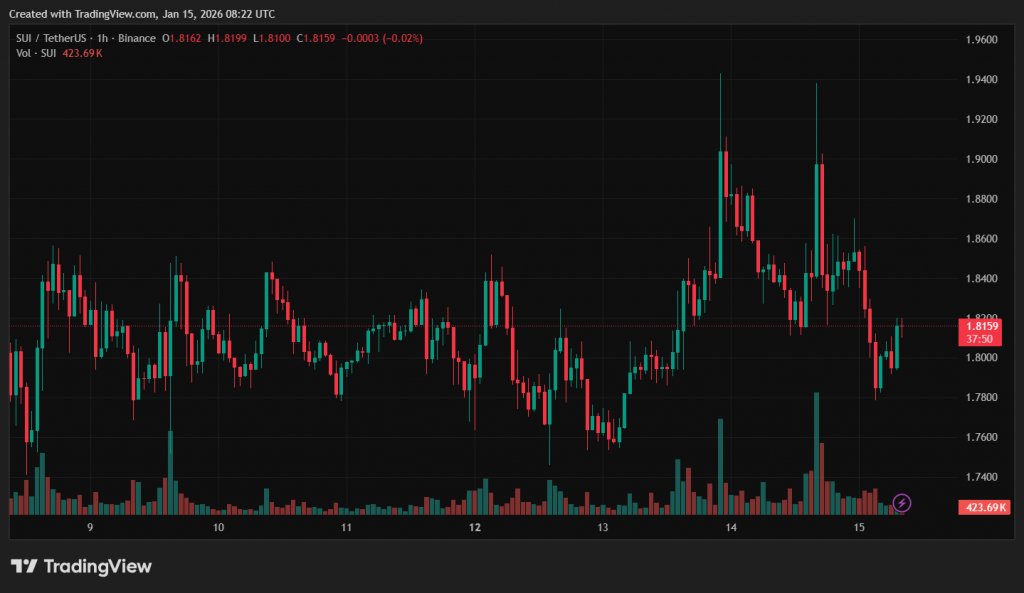This screenshot has width=1024, height=593.
Task: Click the red change value −0.0003 (−0.02%)
Action: [x=382, y=38]
